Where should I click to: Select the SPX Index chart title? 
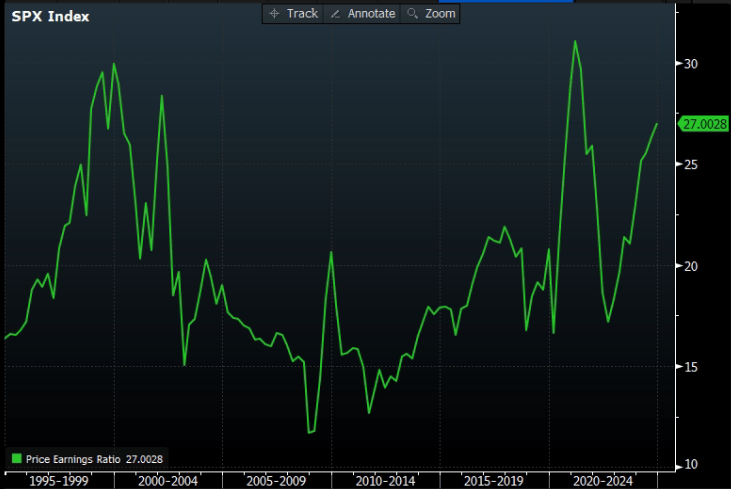coord(50,17)
